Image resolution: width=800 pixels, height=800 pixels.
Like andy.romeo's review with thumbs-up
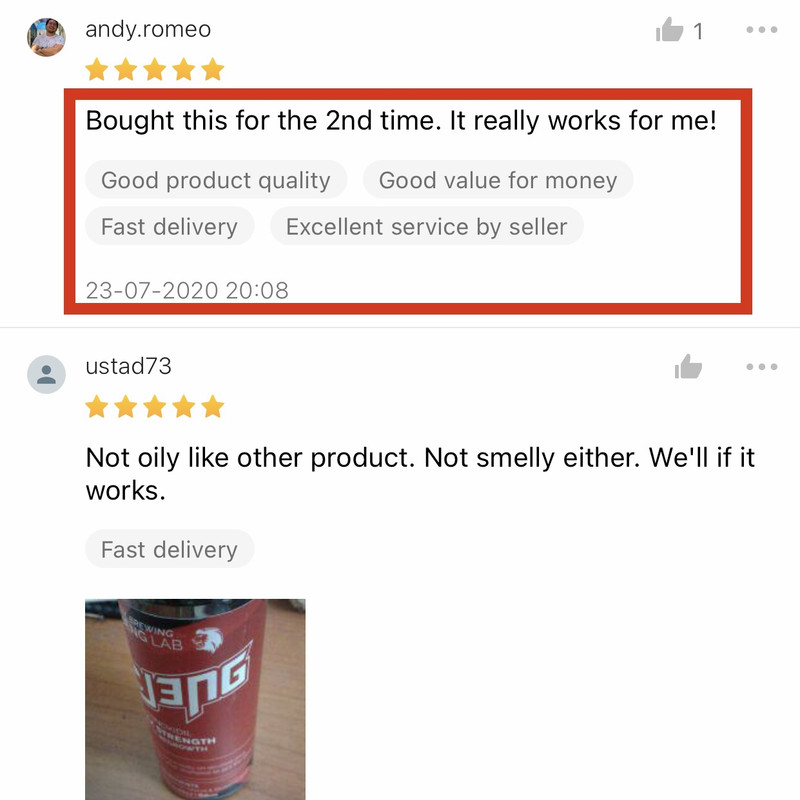click(669, 30)
